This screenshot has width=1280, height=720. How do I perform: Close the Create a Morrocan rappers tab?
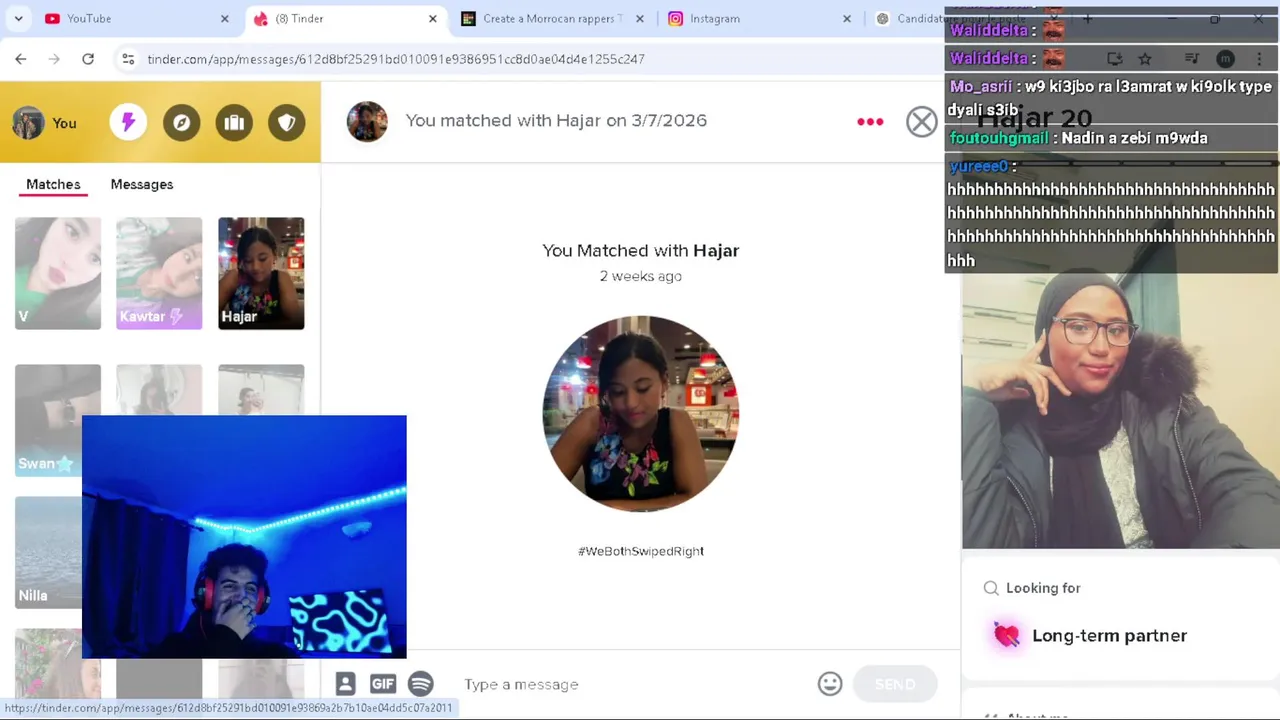640,18
